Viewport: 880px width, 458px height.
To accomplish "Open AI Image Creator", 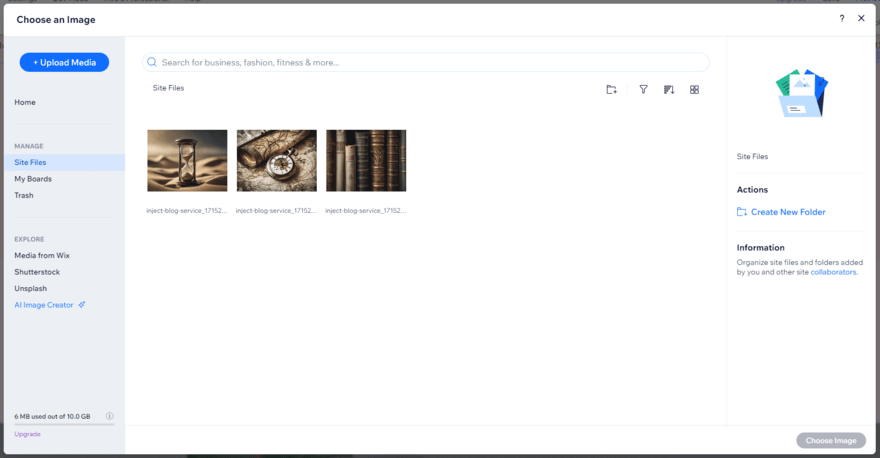I will tap(44, 305).
